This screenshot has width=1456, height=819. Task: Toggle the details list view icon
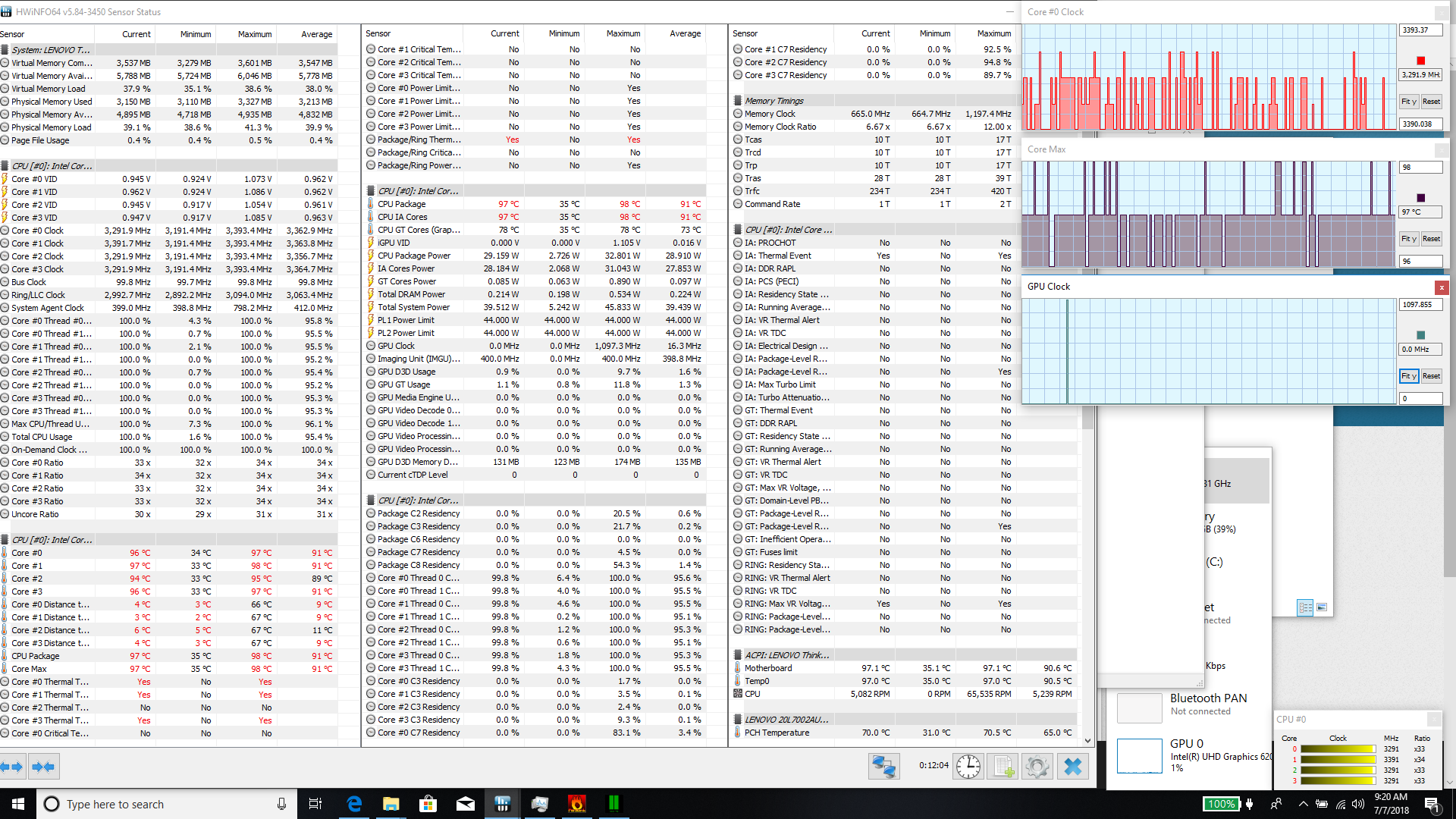pyautogui.click(x=1305, y=607)
